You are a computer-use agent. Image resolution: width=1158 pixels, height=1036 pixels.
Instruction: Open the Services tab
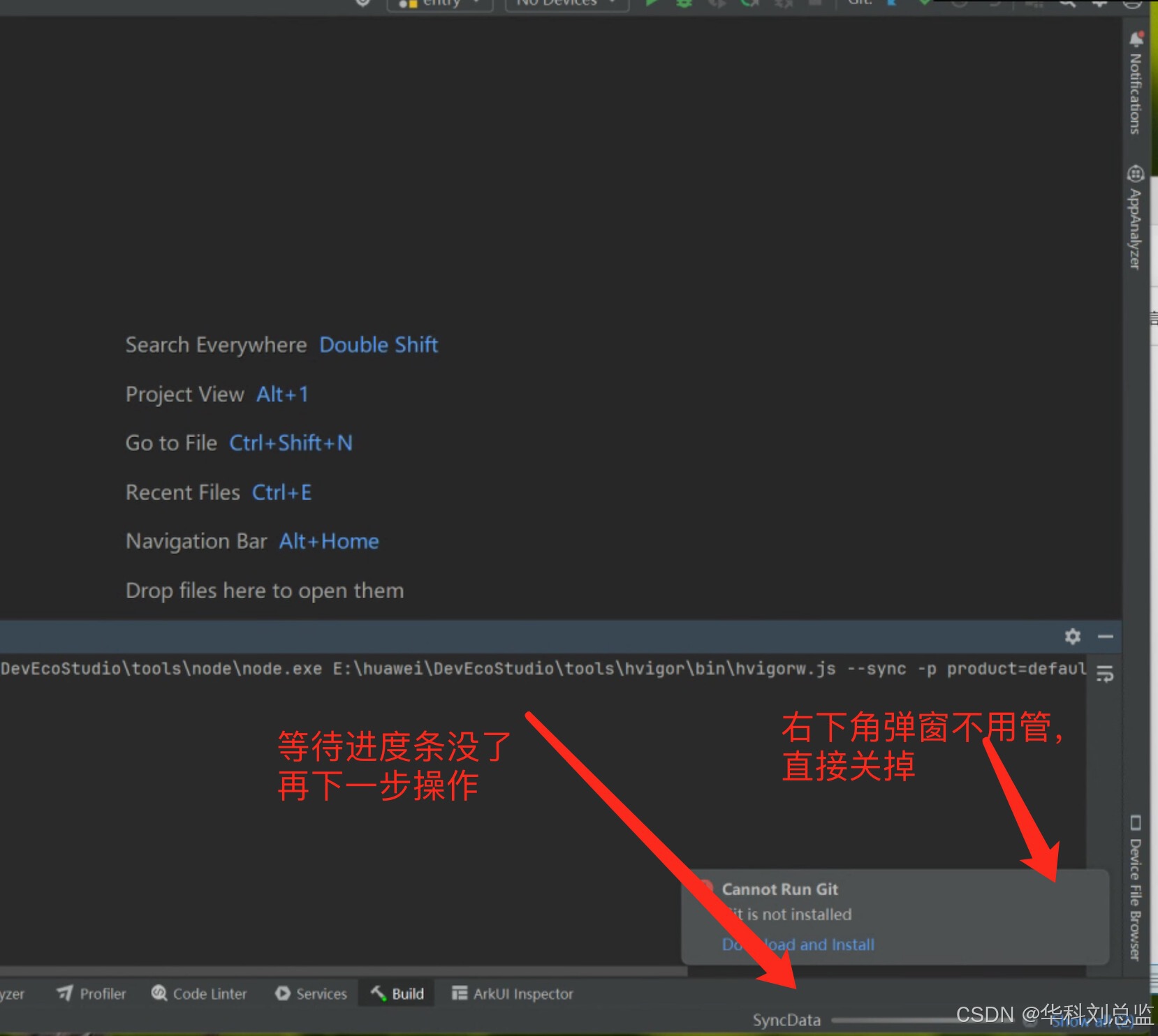pyautogui.click(x=311, y=993)
